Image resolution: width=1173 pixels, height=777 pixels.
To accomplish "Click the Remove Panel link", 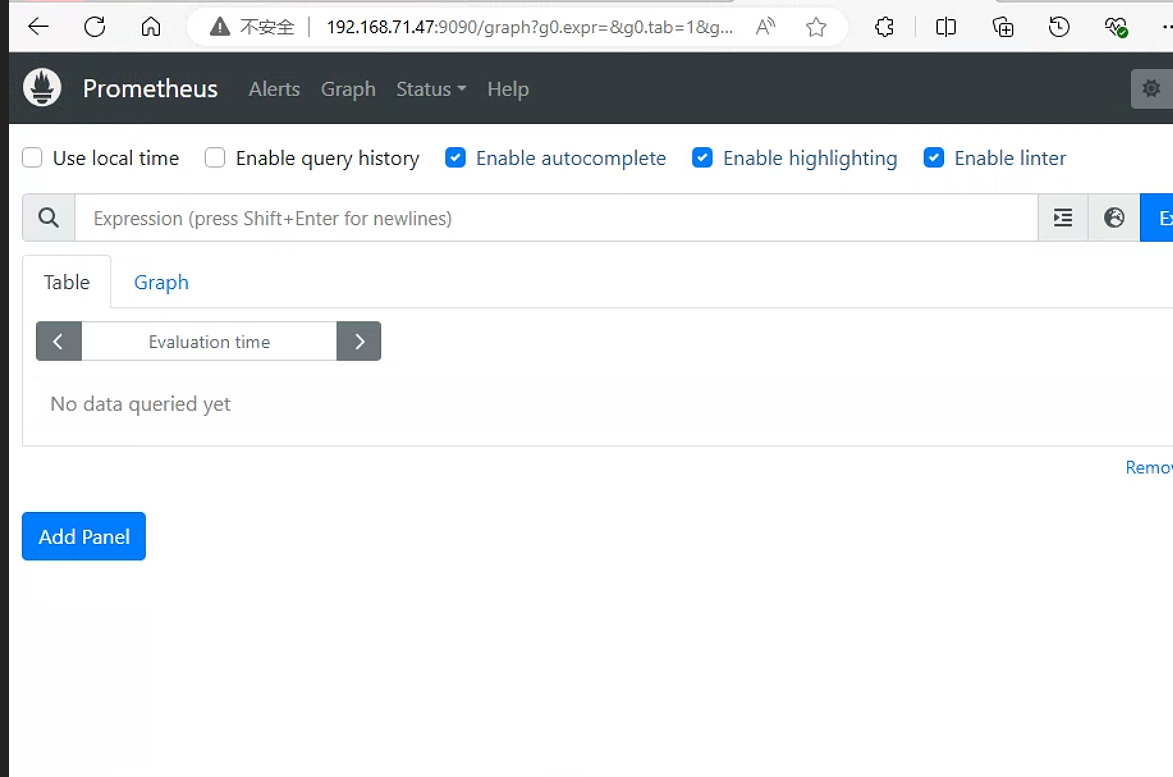I will click(1149, 467).
